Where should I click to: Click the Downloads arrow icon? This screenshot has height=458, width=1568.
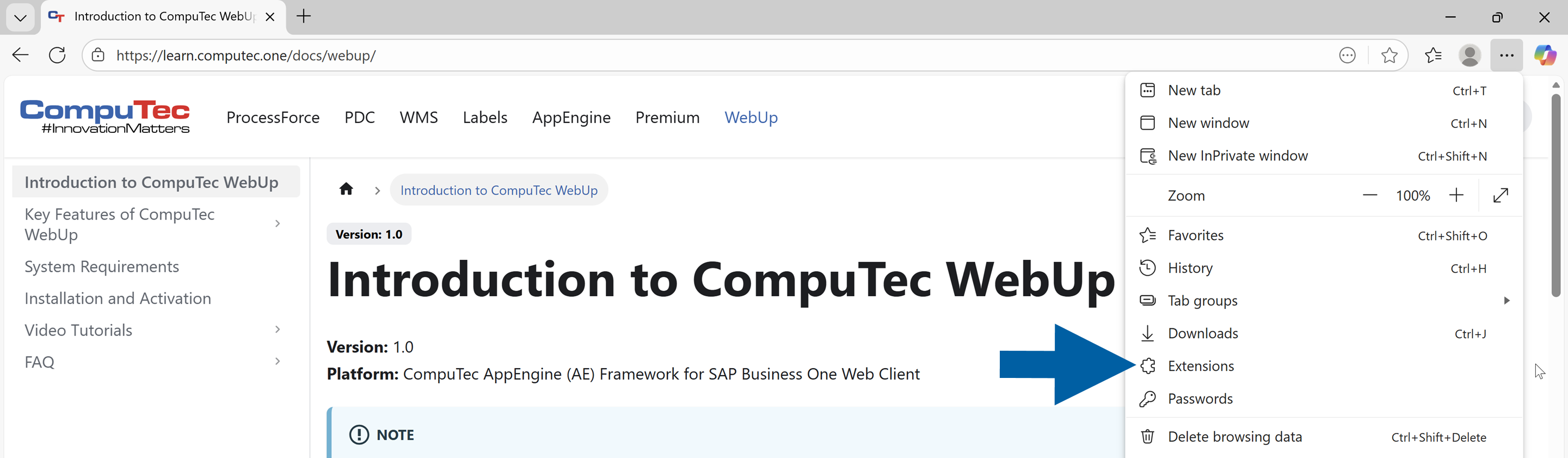click(1147, 333)
